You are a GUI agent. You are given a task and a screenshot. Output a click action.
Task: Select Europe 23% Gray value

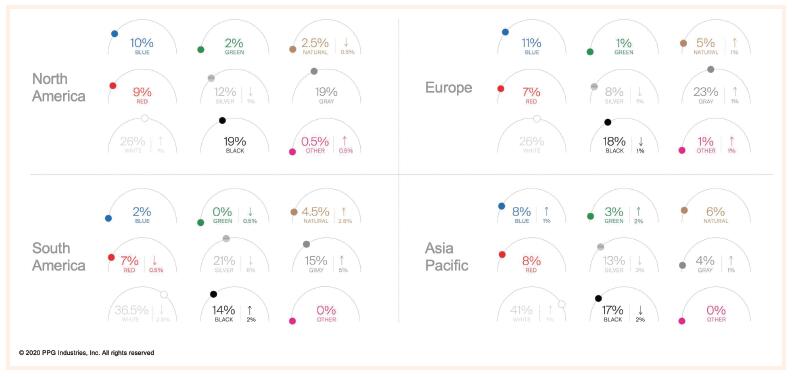click(x=705, y=92)
